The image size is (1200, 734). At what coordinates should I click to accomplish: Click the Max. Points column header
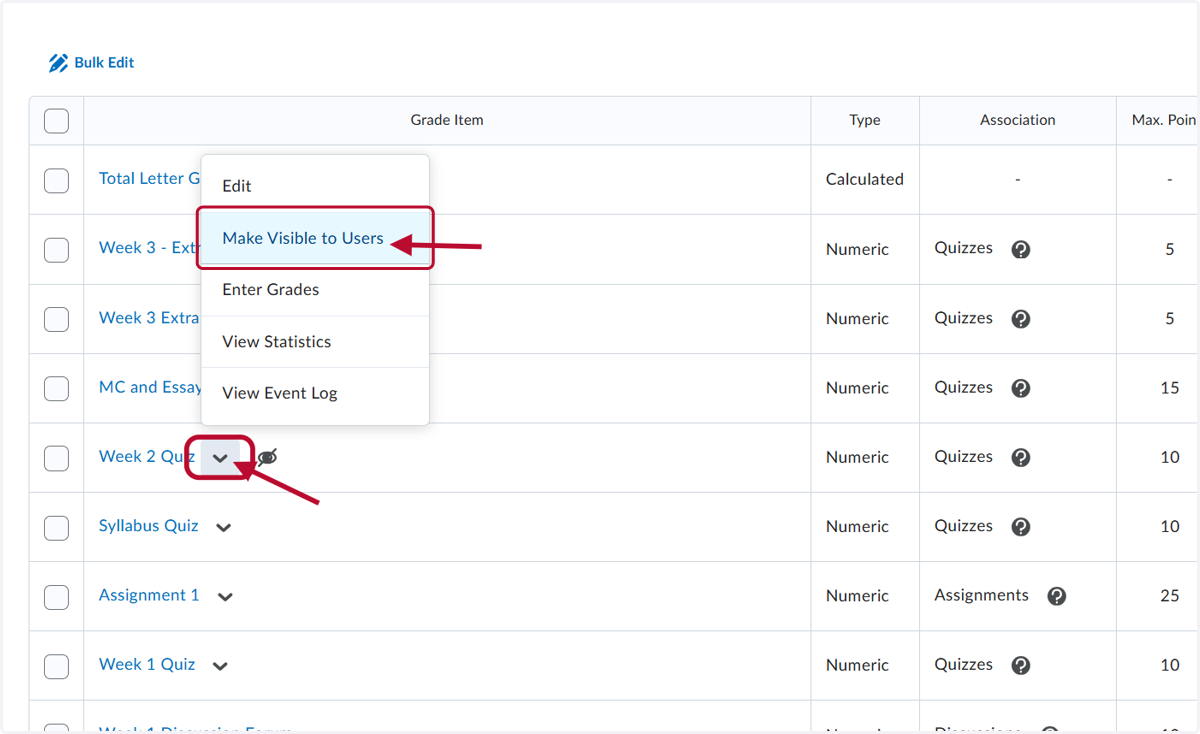tap(1164, 120)
